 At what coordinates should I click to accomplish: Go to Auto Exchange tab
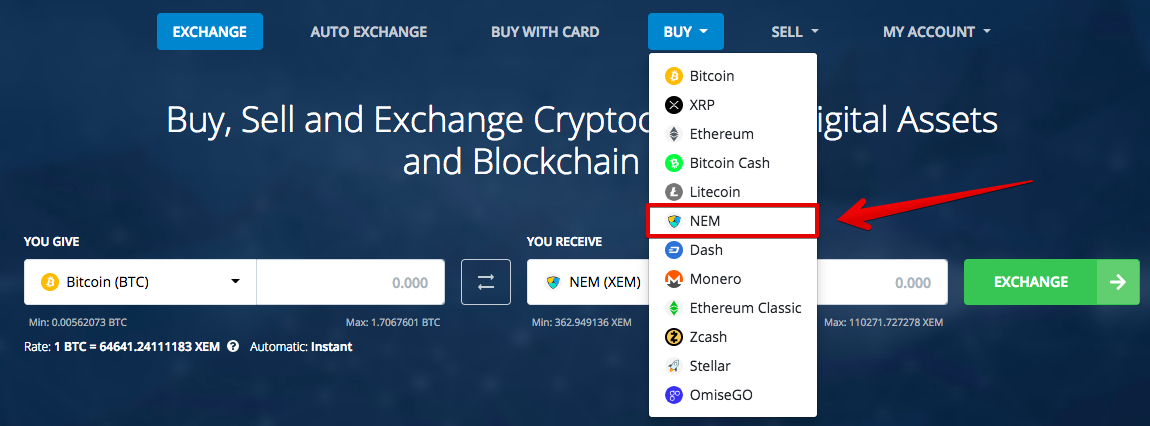pos(368,32)
